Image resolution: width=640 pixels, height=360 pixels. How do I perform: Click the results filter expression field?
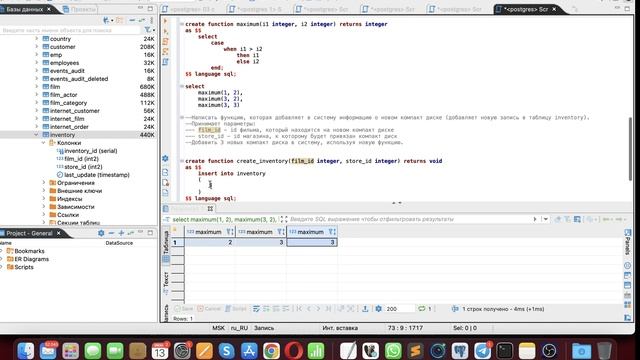(x=409, y=219)
